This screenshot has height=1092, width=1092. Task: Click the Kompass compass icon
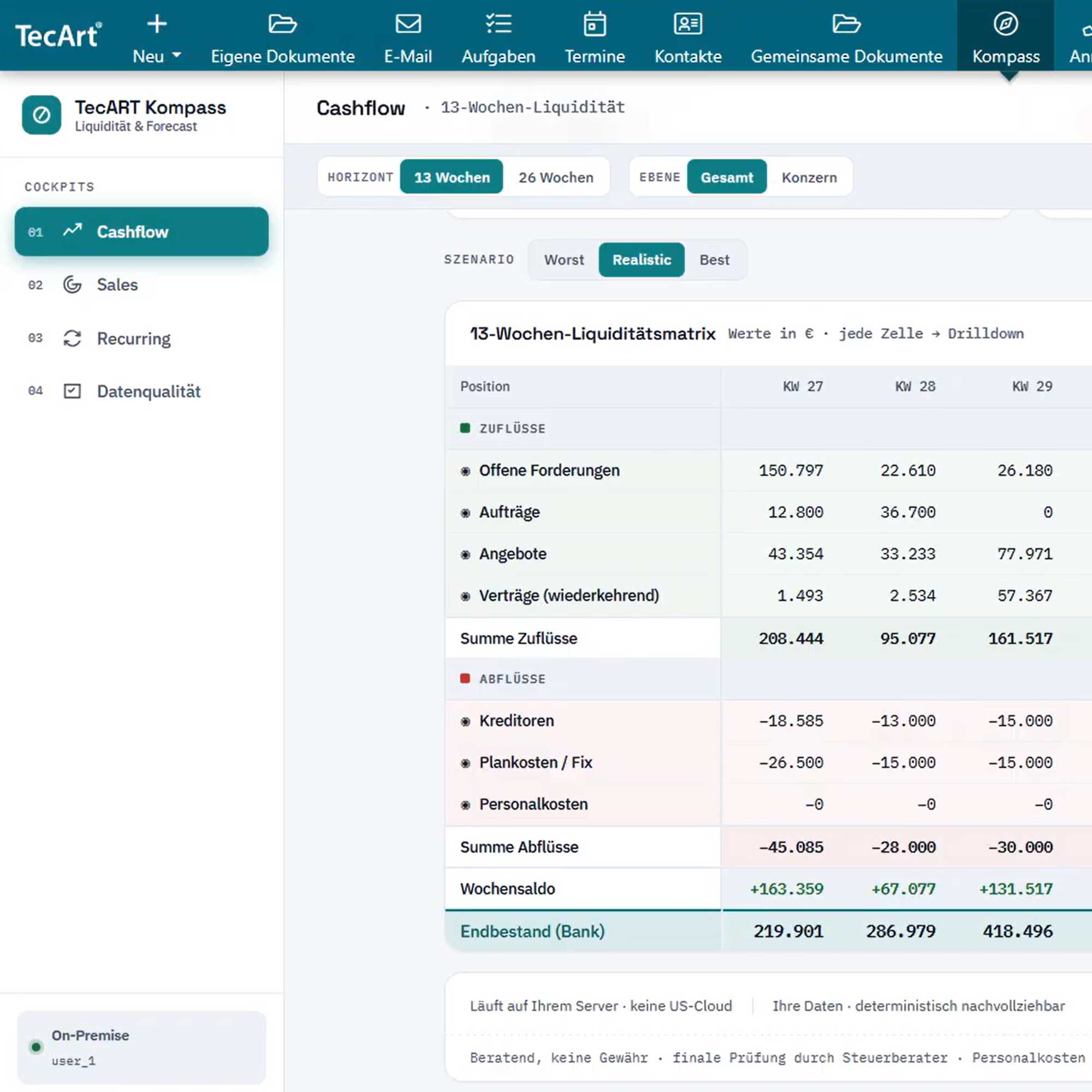click(x=1006, y=23)
